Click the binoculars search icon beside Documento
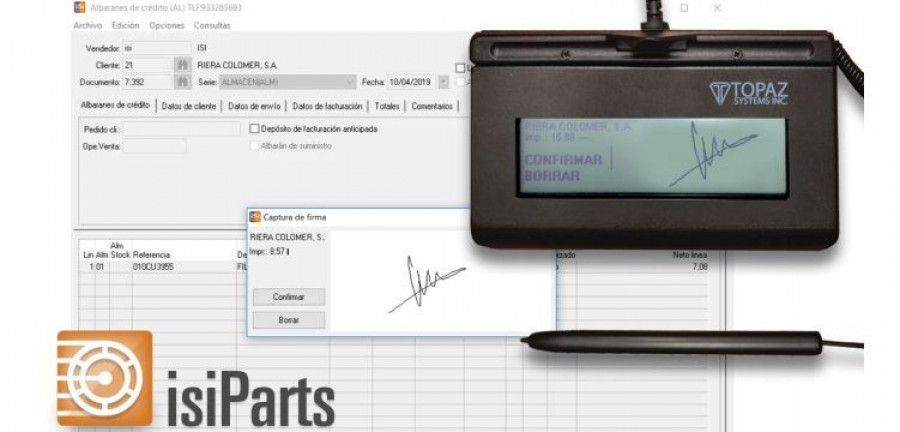Image resolution: width=900 pixels, height=432 pixels. 183,82
